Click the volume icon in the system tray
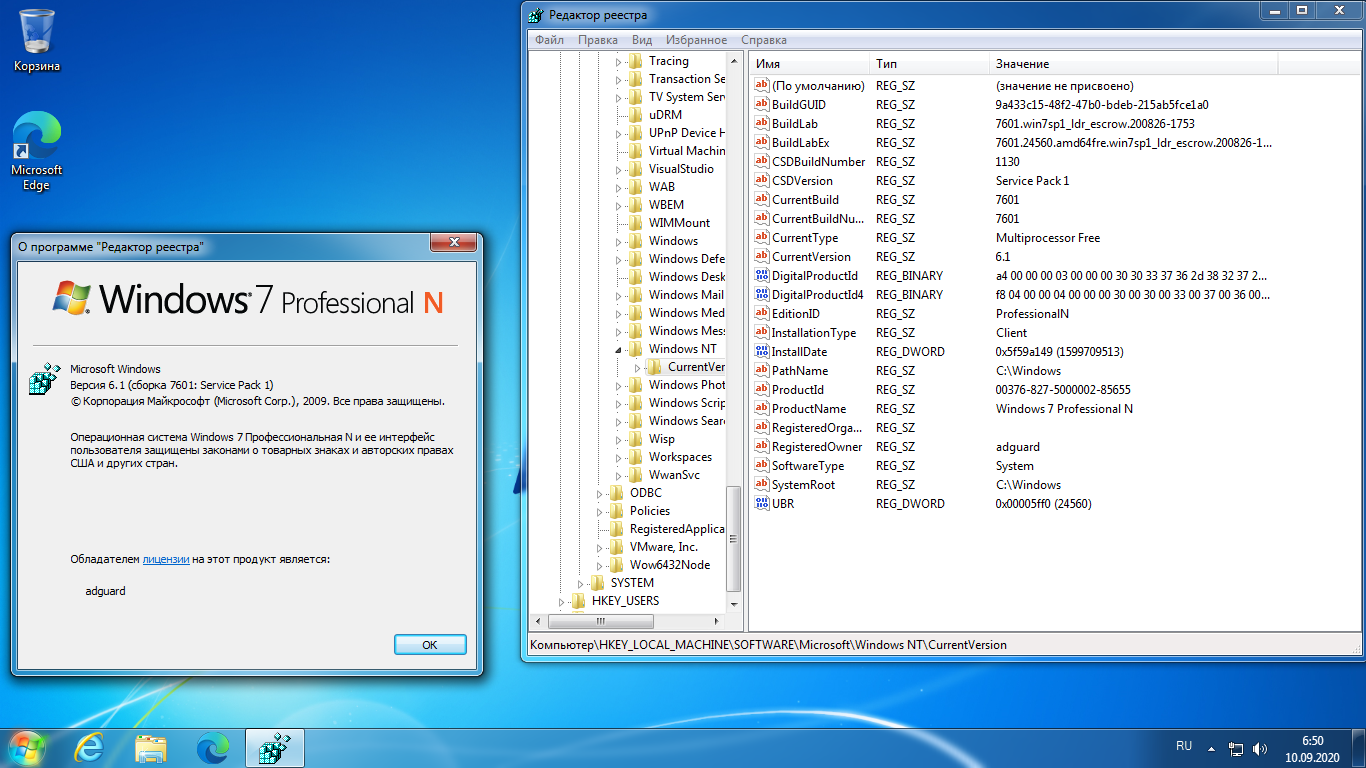 point(1260,747)
